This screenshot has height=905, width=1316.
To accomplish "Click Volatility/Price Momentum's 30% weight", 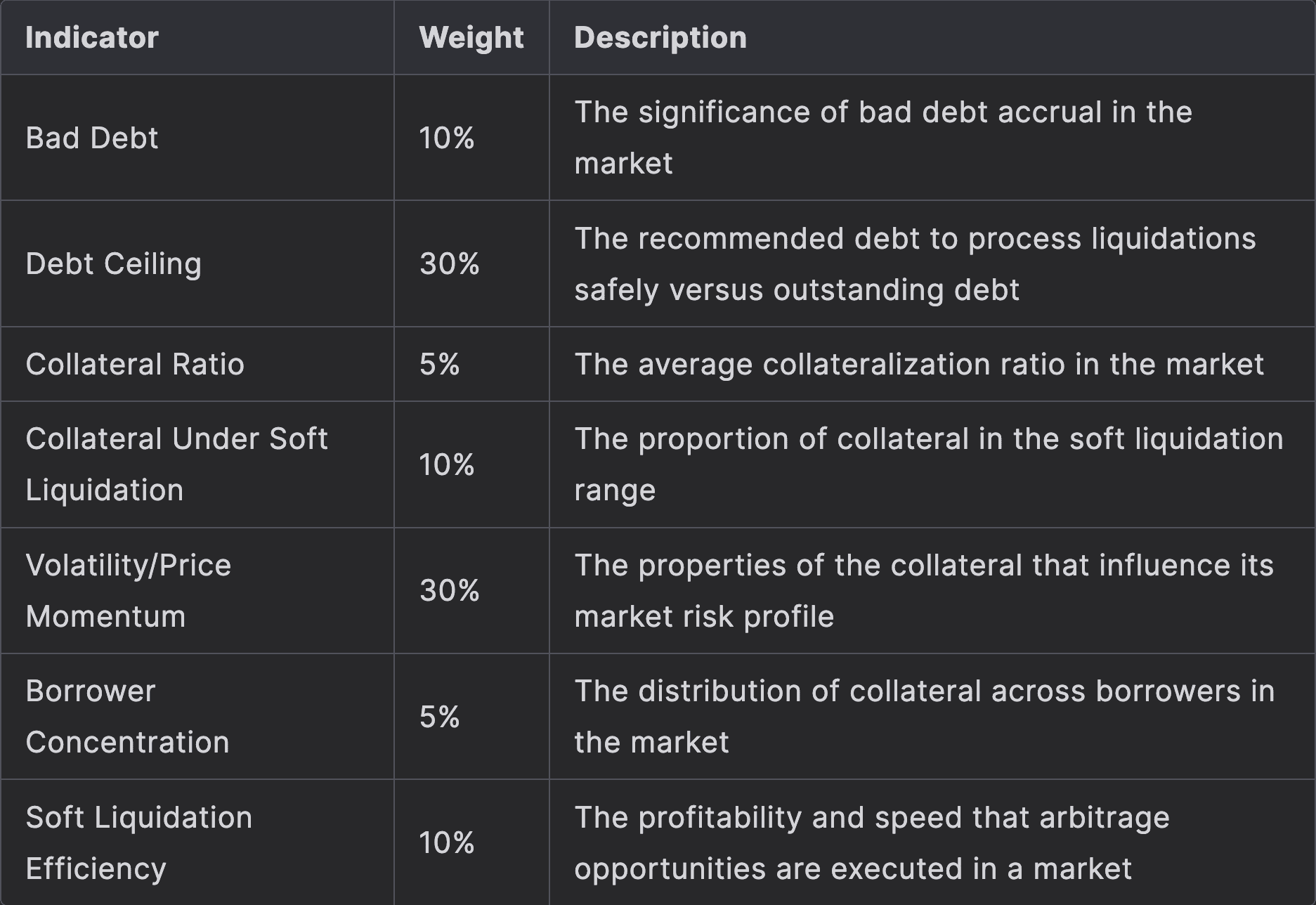I will pyautogui.click(x=450, y=590).
